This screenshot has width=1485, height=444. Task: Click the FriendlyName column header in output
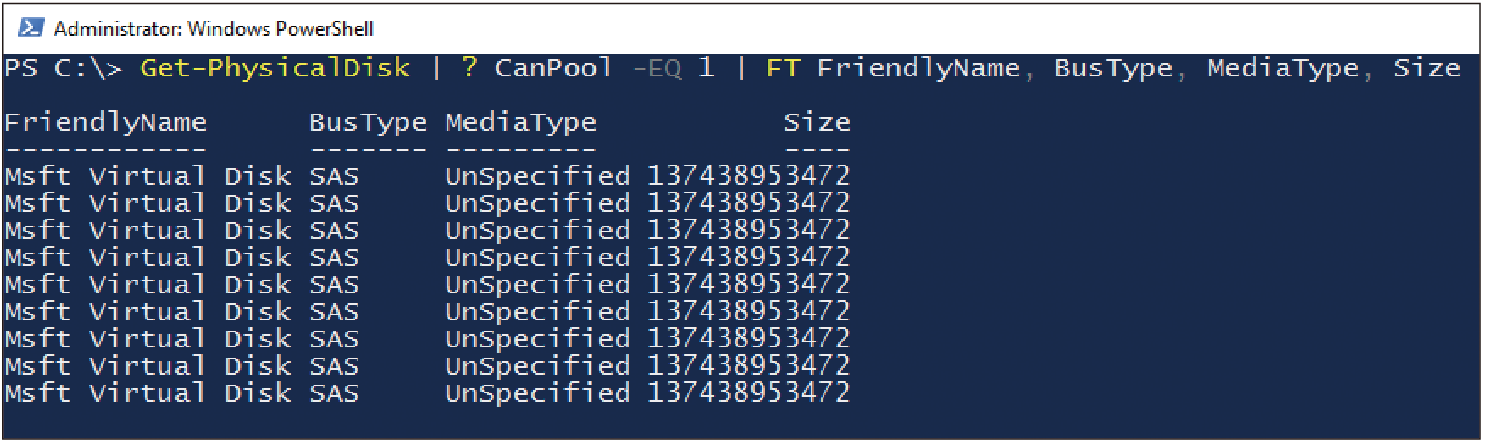coord(106,123)
